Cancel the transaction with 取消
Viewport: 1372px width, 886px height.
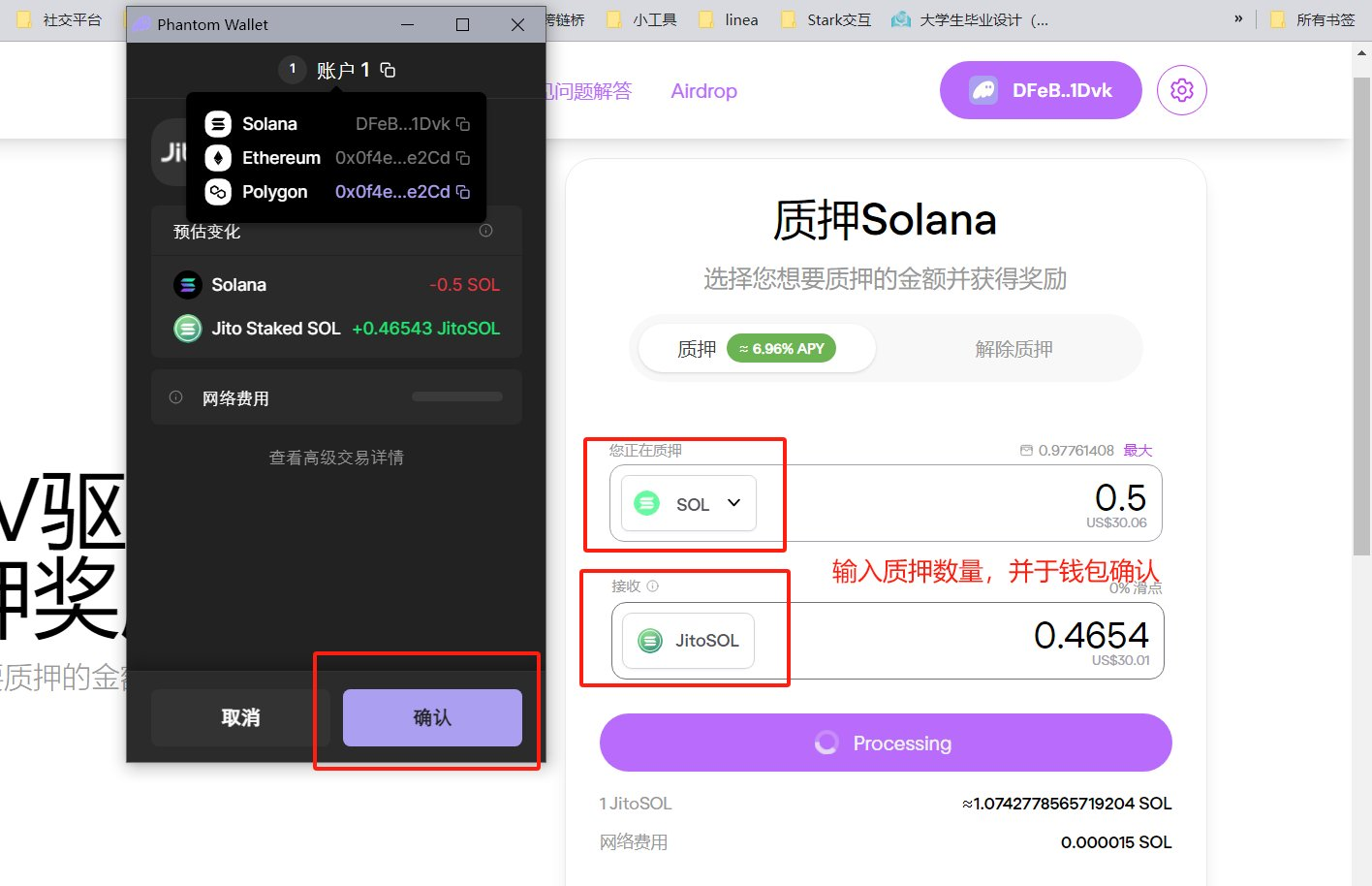tap(240, 717)
